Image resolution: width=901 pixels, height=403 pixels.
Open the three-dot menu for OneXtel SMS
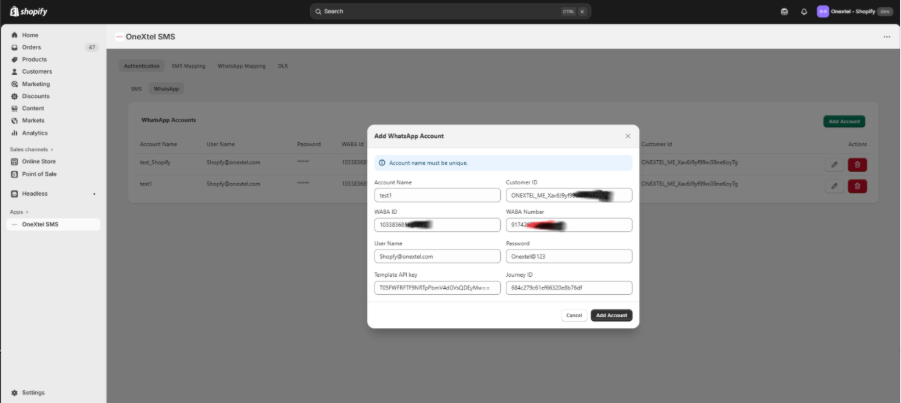point(886,36)
